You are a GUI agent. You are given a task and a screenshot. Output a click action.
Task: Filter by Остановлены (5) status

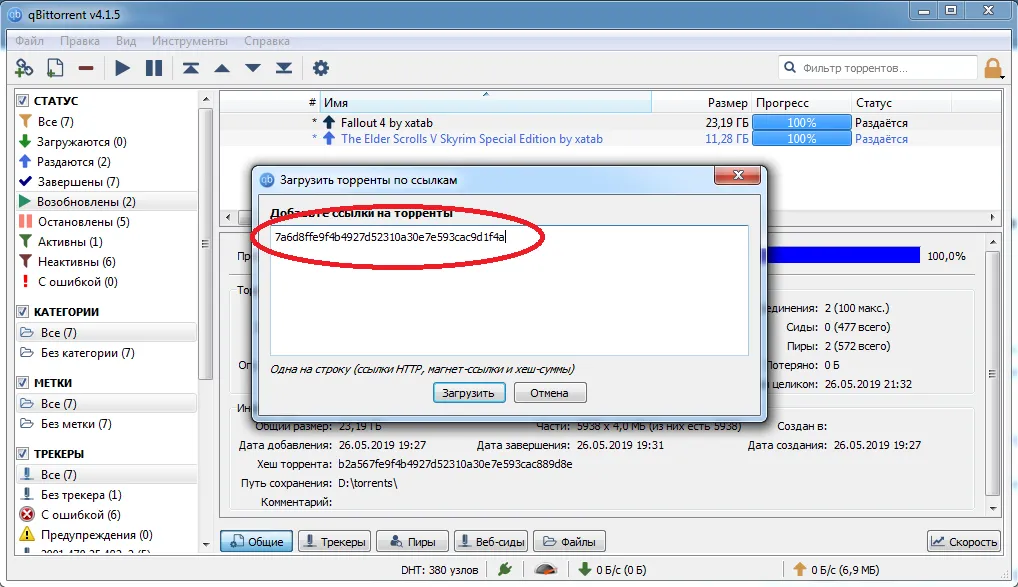point(84,222)
